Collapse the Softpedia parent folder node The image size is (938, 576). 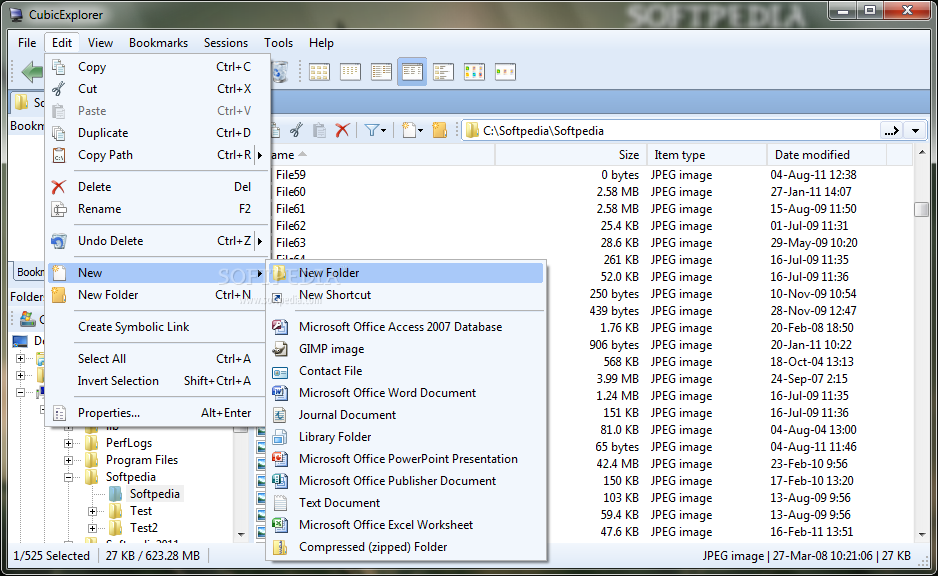(68, 477)
